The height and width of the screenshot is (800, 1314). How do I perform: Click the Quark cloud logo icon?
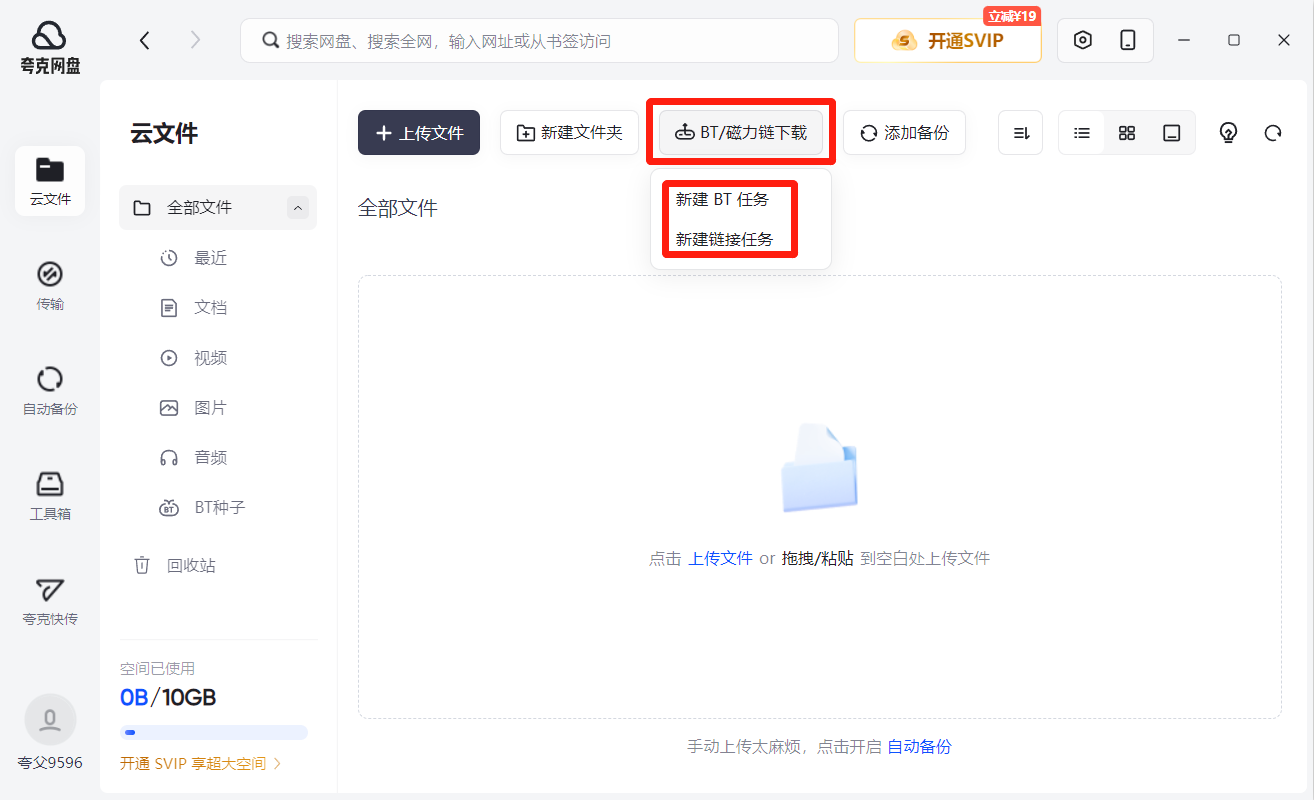pos(49,36)
